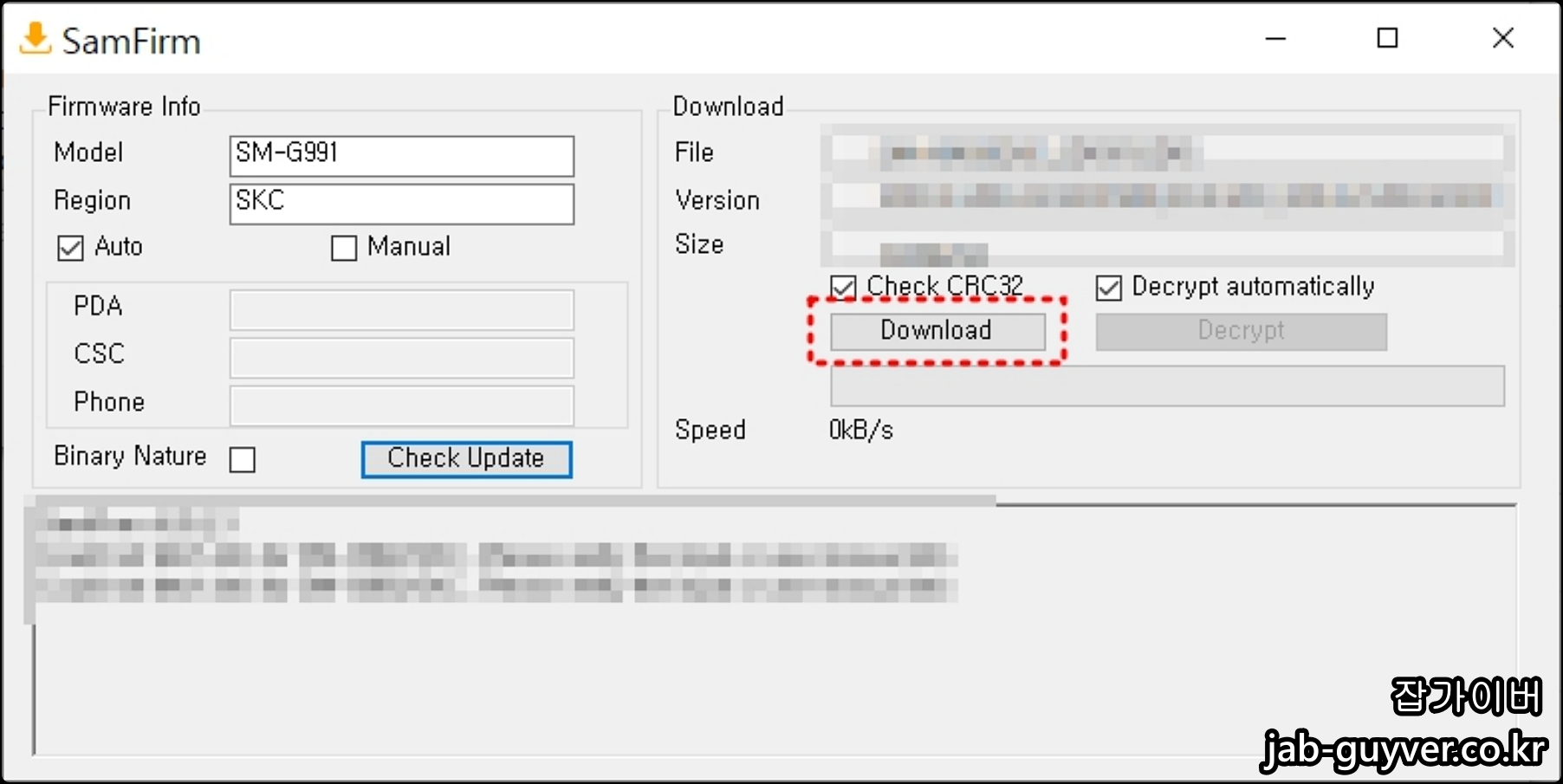Click the Binary Nature label
Image resolution: width=1563 pixels, height=784 pixels.
point(130,457)
